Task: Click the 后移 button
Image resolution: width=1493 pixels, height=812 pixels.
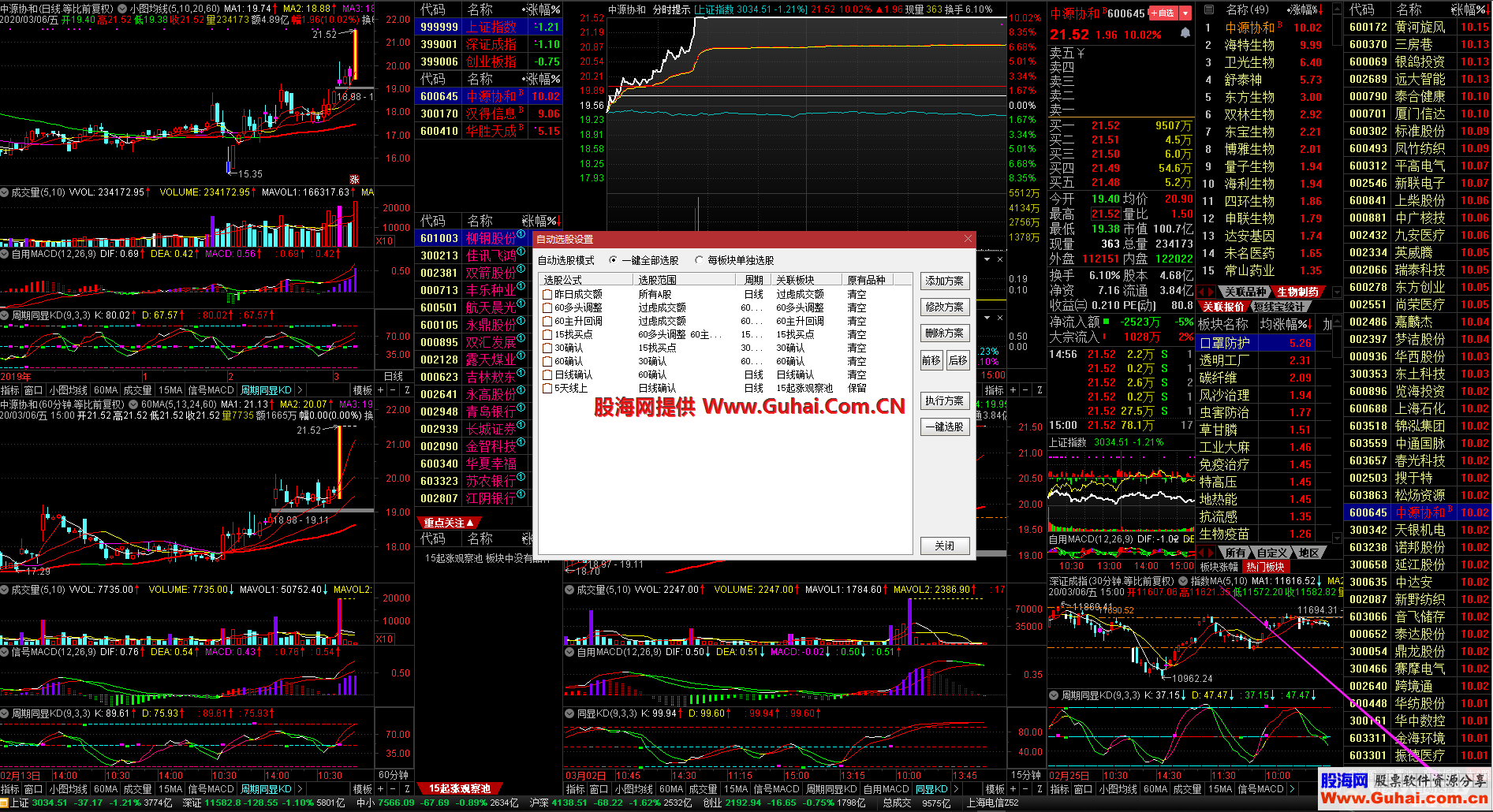Action: click(958, 360)
